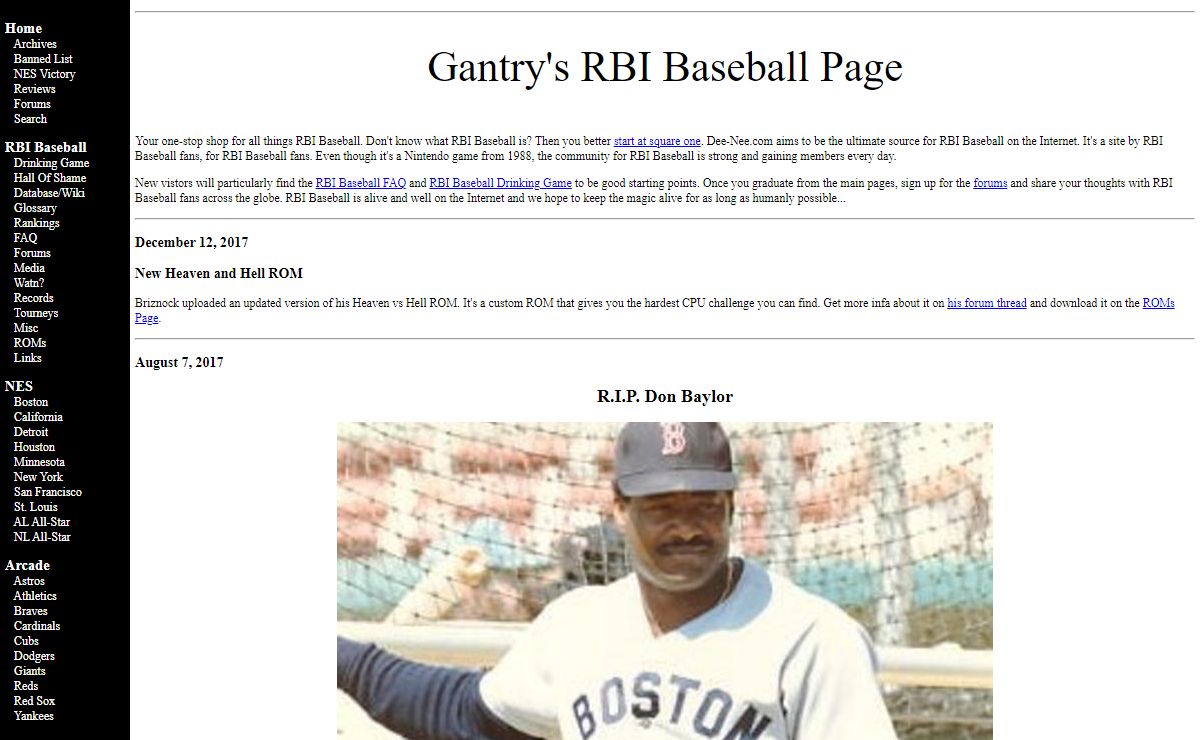
Task: Open the Search link
Action: pos(30,119)
